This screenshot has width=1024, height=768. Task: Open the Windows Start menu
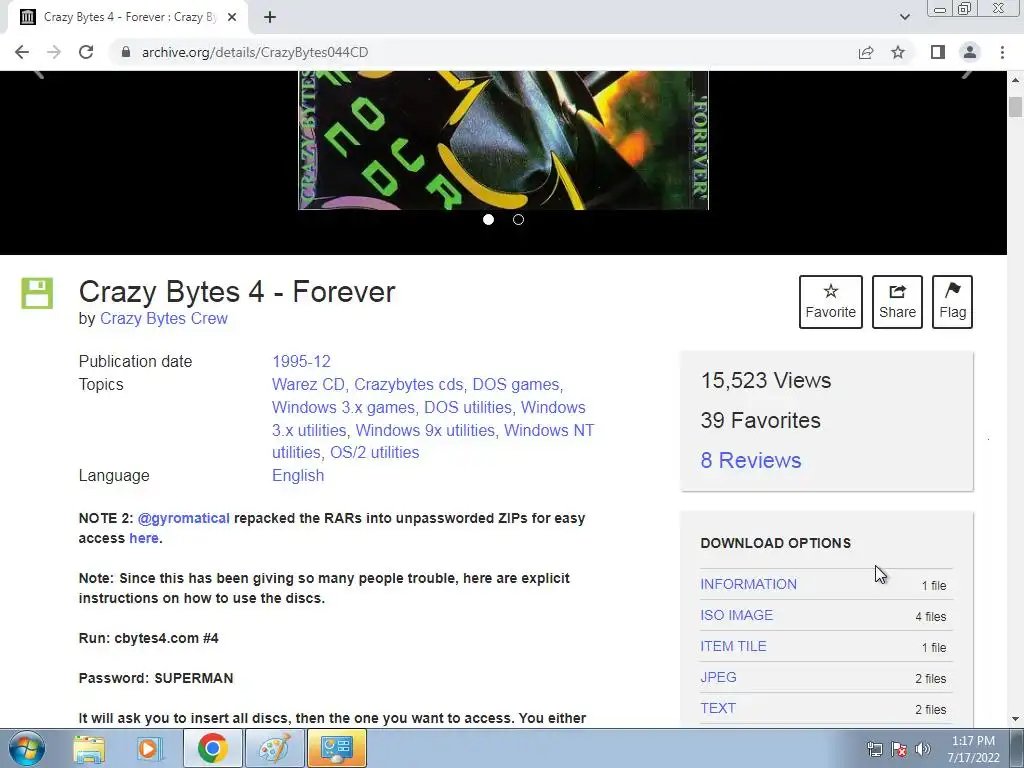point(27,748)
